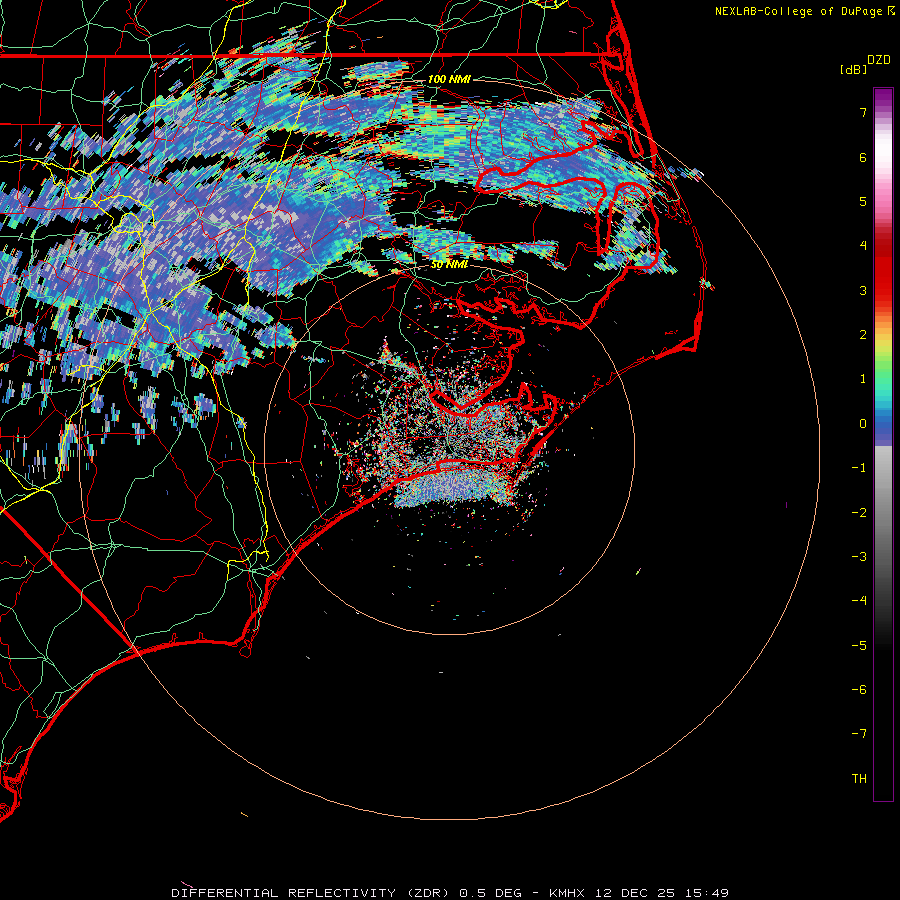Image resolution: width=900 pixels, height=900 pixels.
Task: Click the -7 value on the dB scale
Action: coord(859,734)
